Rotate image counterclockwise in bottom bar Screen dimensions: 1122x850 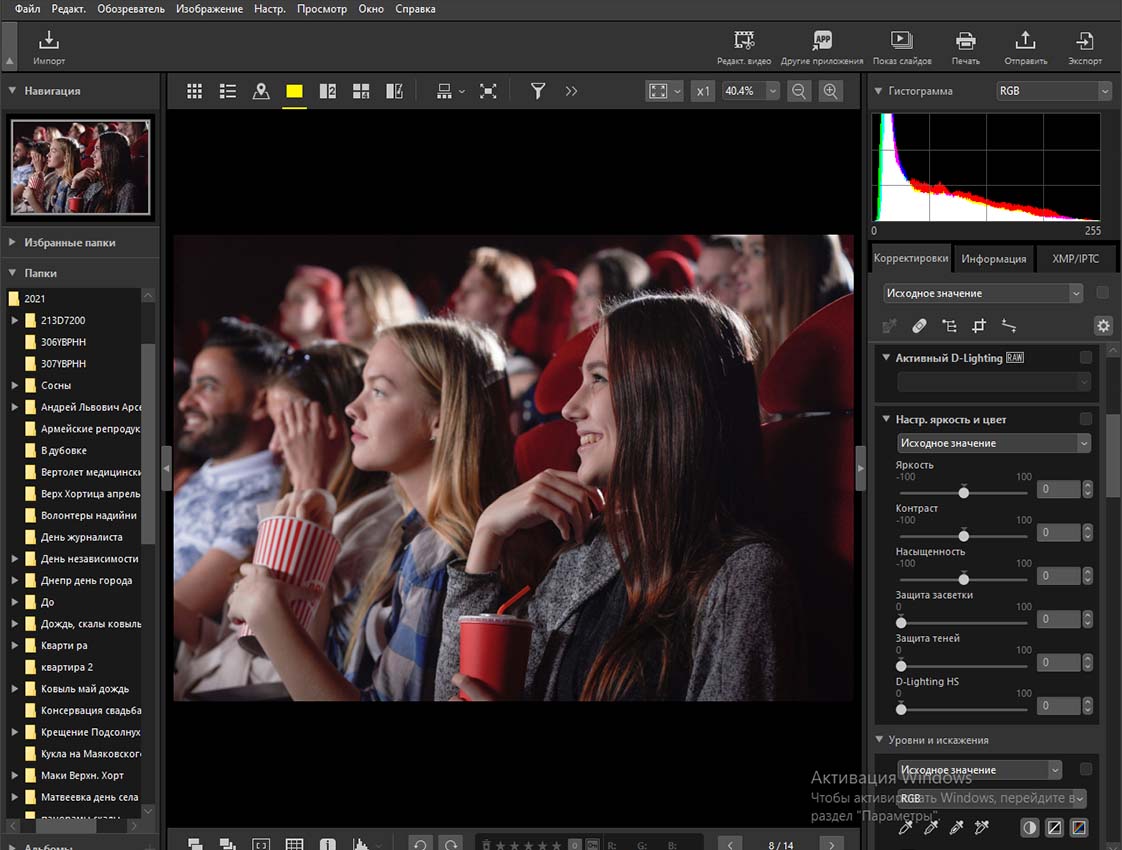(420, 844)
